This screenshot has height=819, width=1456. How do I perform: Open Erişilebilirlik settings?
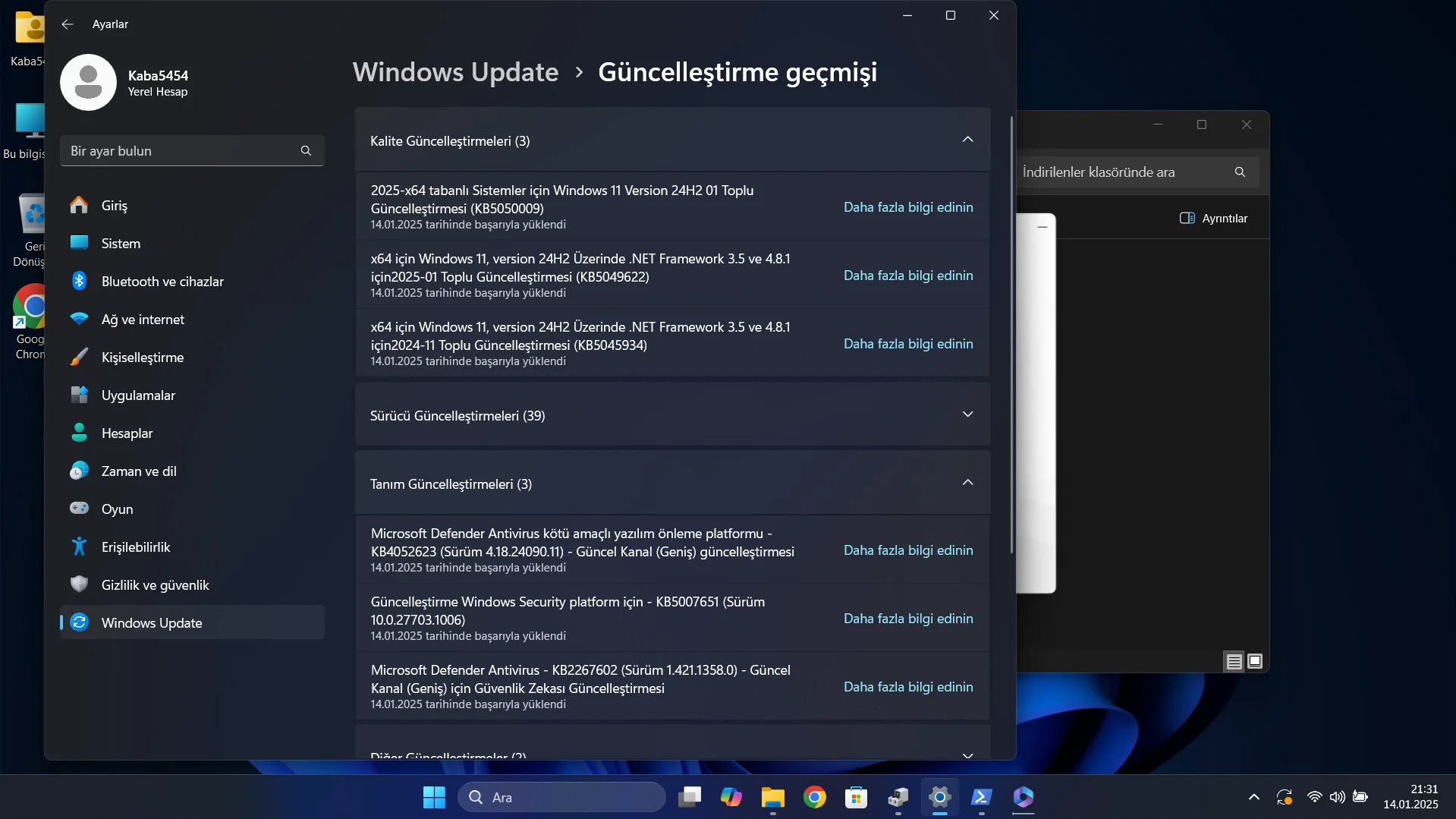[192, 547]
